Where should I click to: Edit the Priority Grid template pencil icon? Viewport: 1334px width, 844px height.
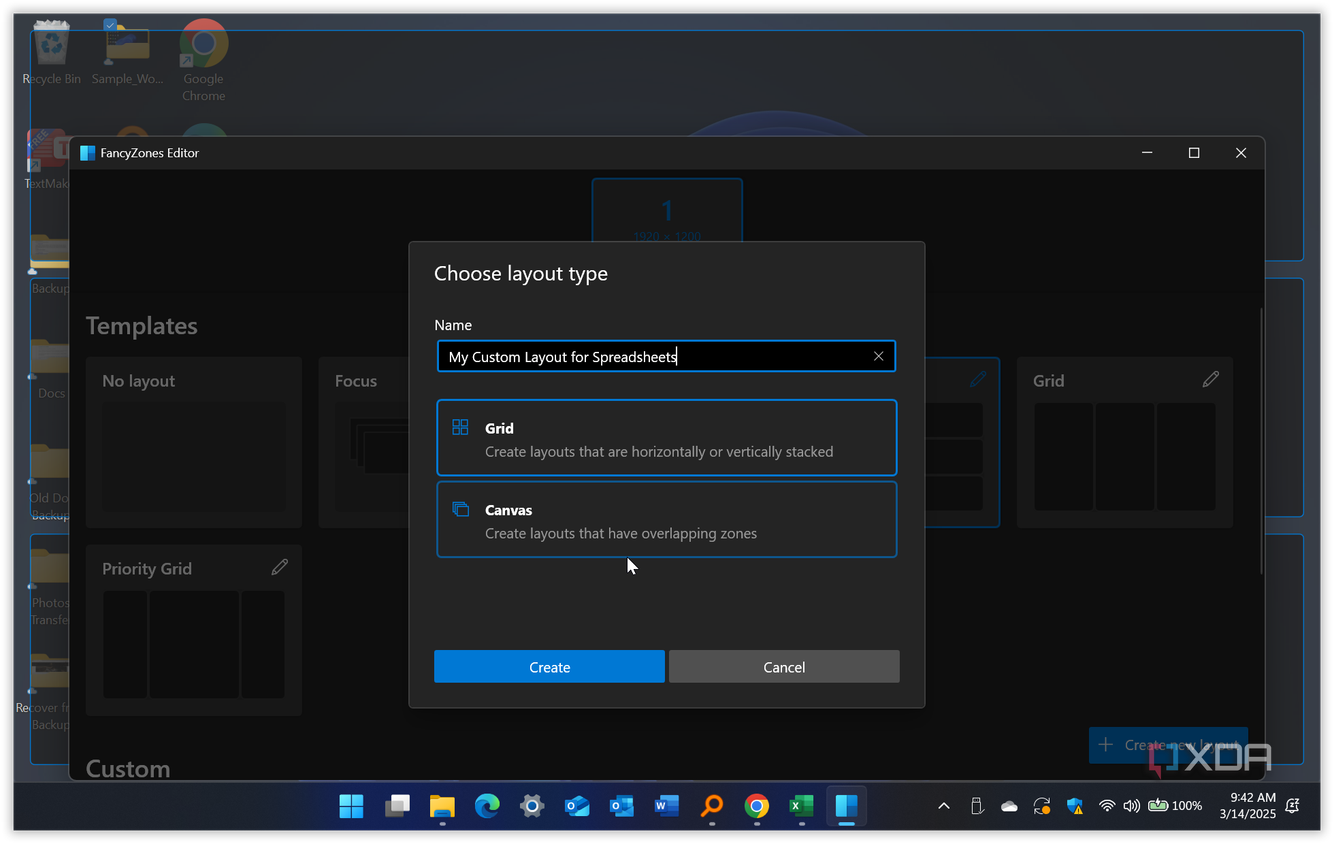click(280, 567)
